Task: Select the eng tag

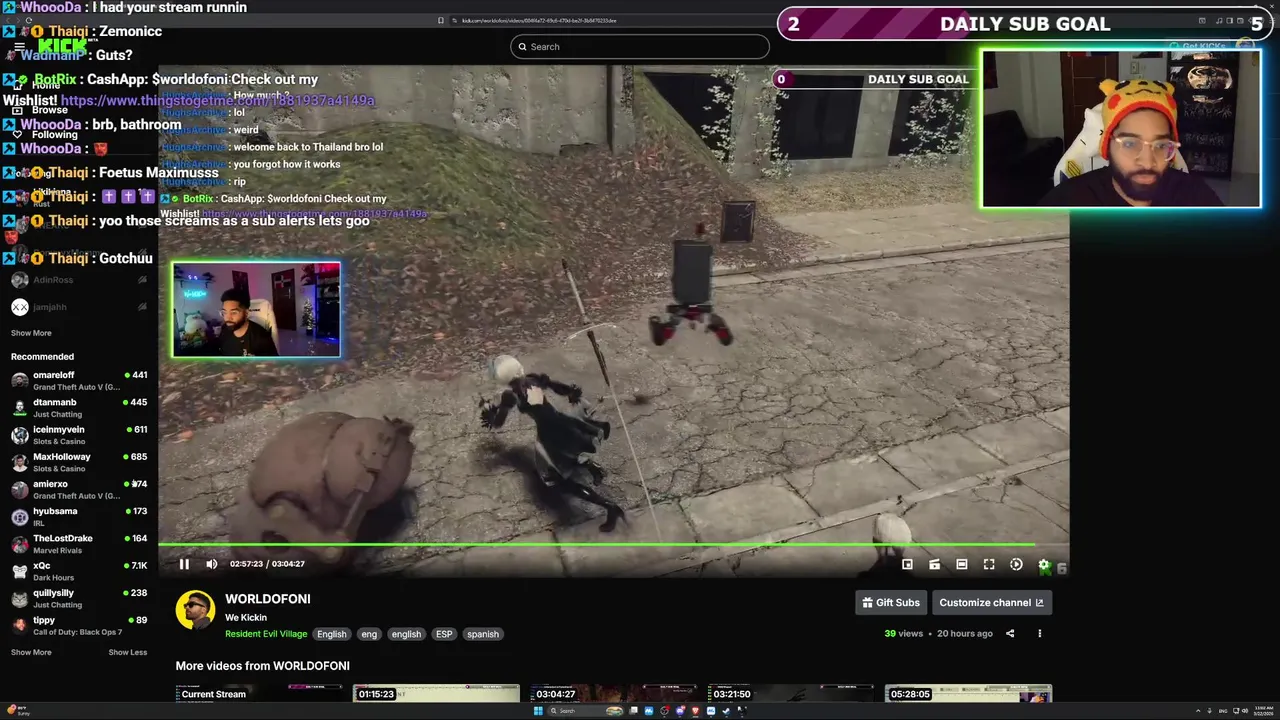Action: (369, 634)
